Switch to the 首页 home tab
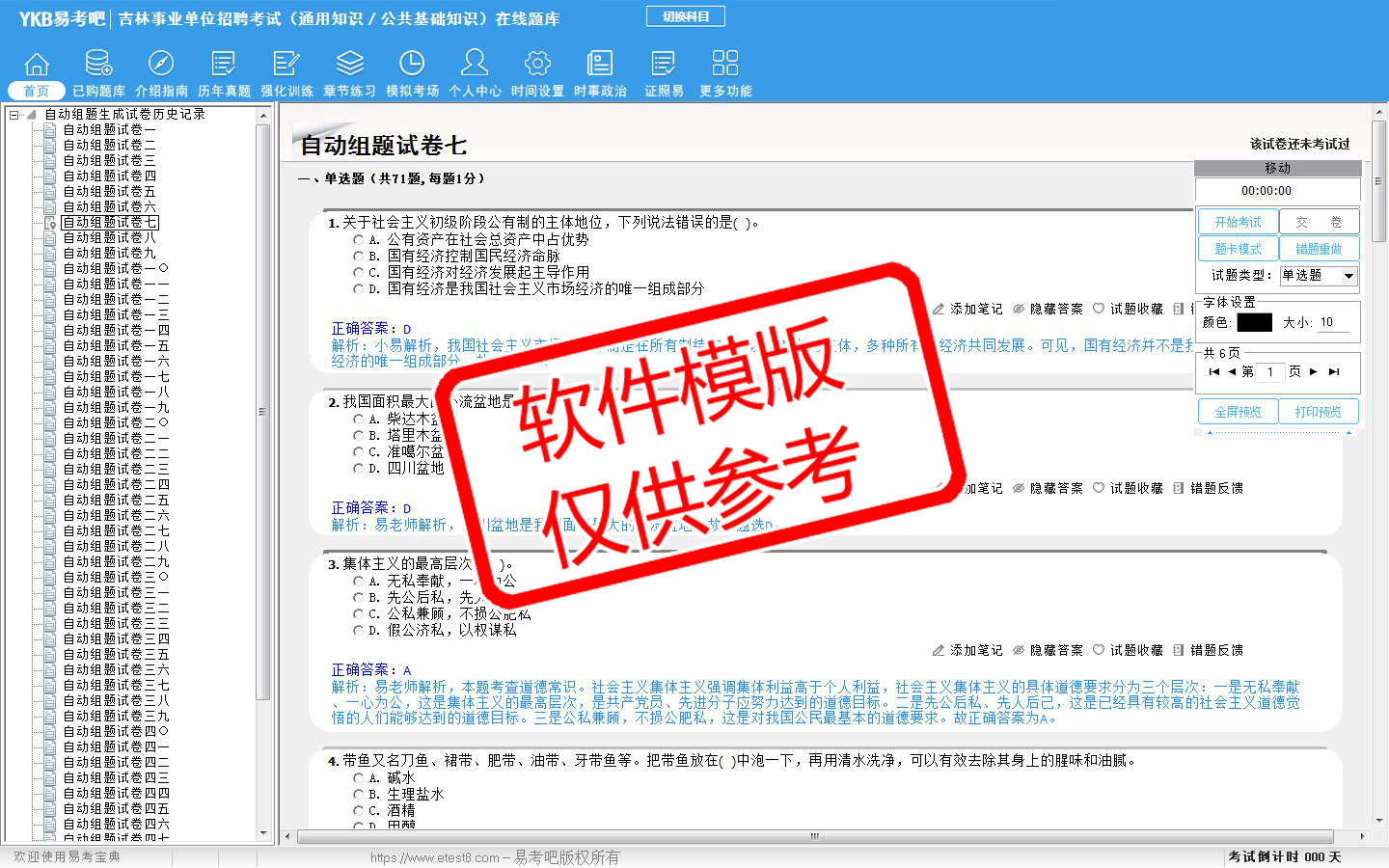Screen dimensions: 1389x868 click(x=37, y=91)
